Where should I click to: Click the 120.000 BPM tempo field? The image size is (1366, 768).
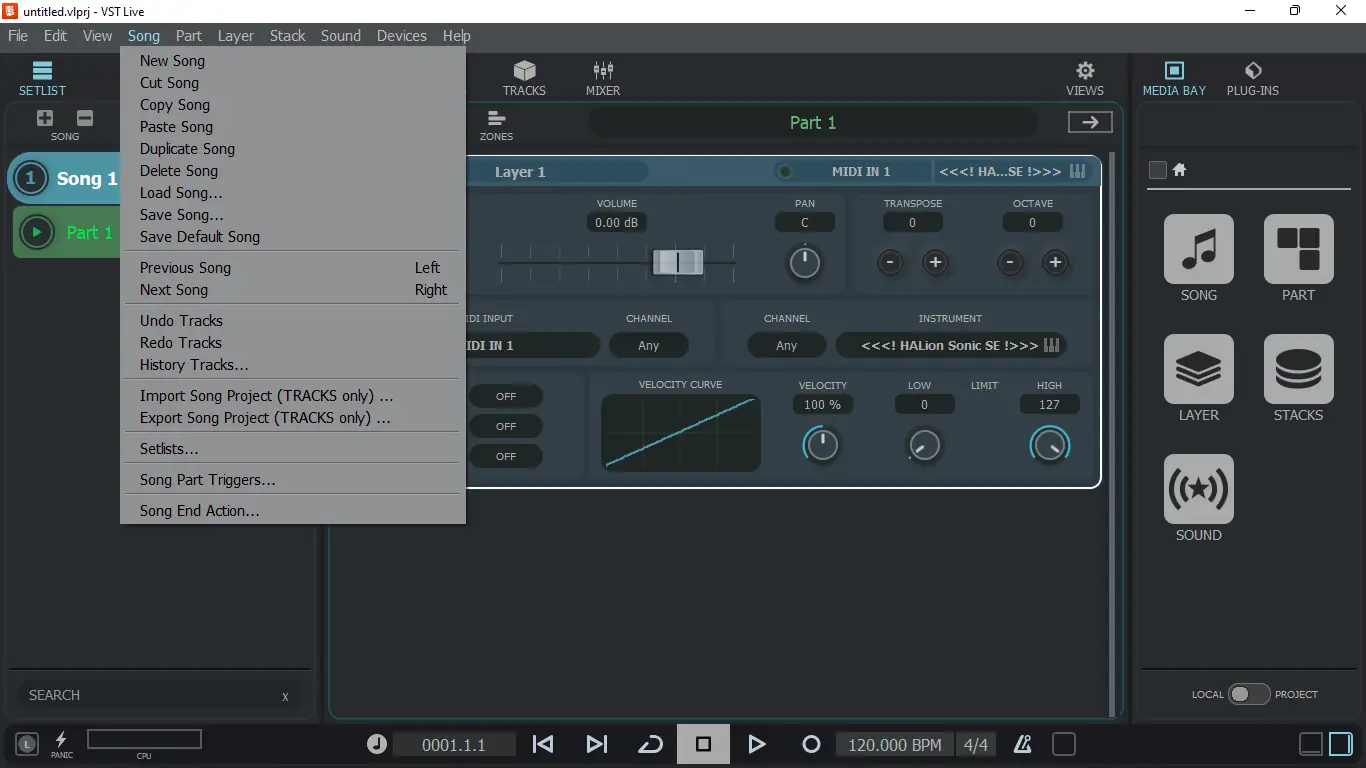[x=894, y=745]
